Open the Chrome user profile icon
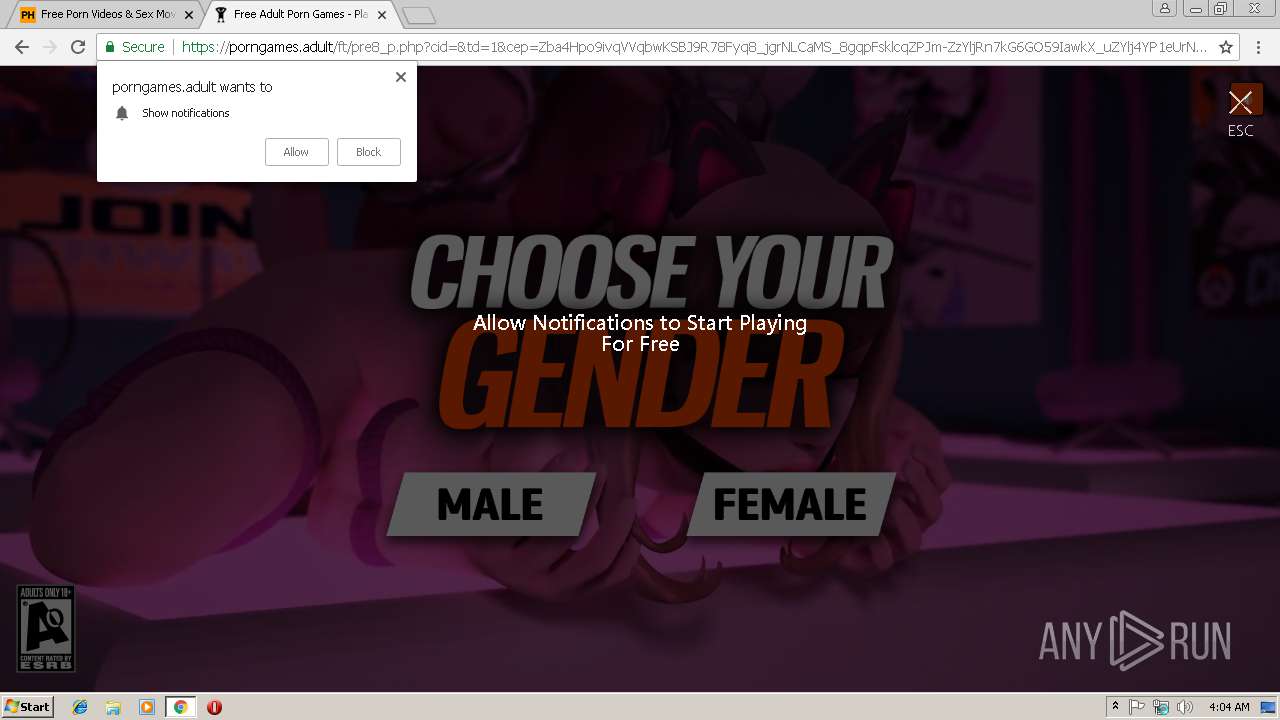This screenshot has width=1280, height=720. tap(1164, 9)
